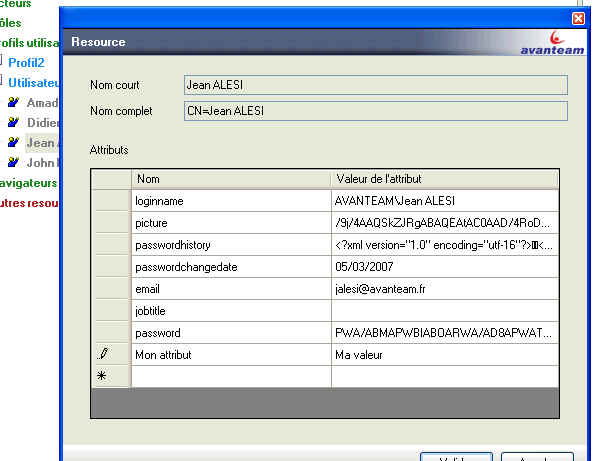Click user icon beside John in tree
The image size is (604, 461).
[x=14, y=162]
